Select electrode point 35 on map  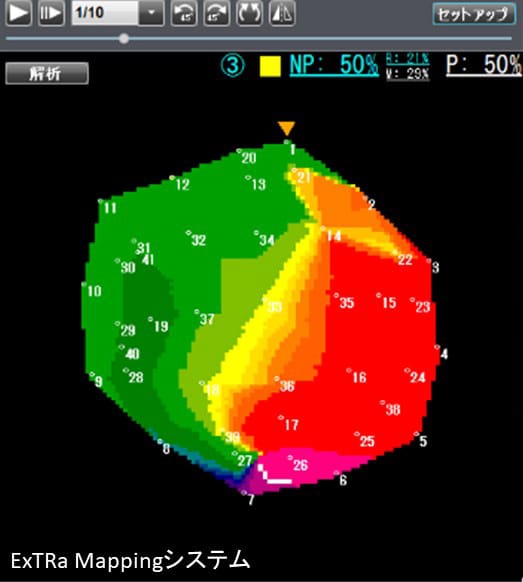point(344,301)
